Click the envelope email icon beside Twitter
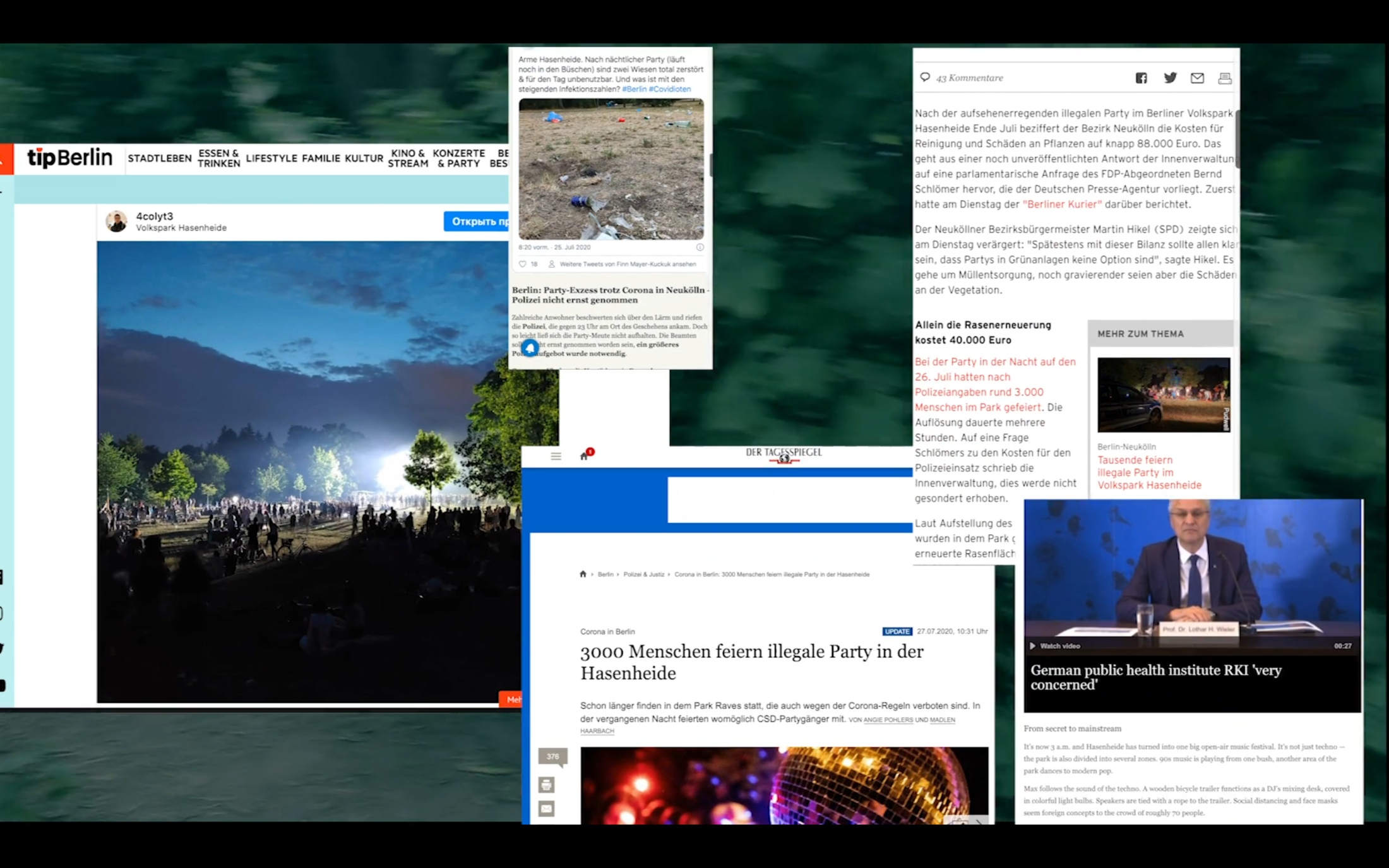 click(x=1197, y=78)
